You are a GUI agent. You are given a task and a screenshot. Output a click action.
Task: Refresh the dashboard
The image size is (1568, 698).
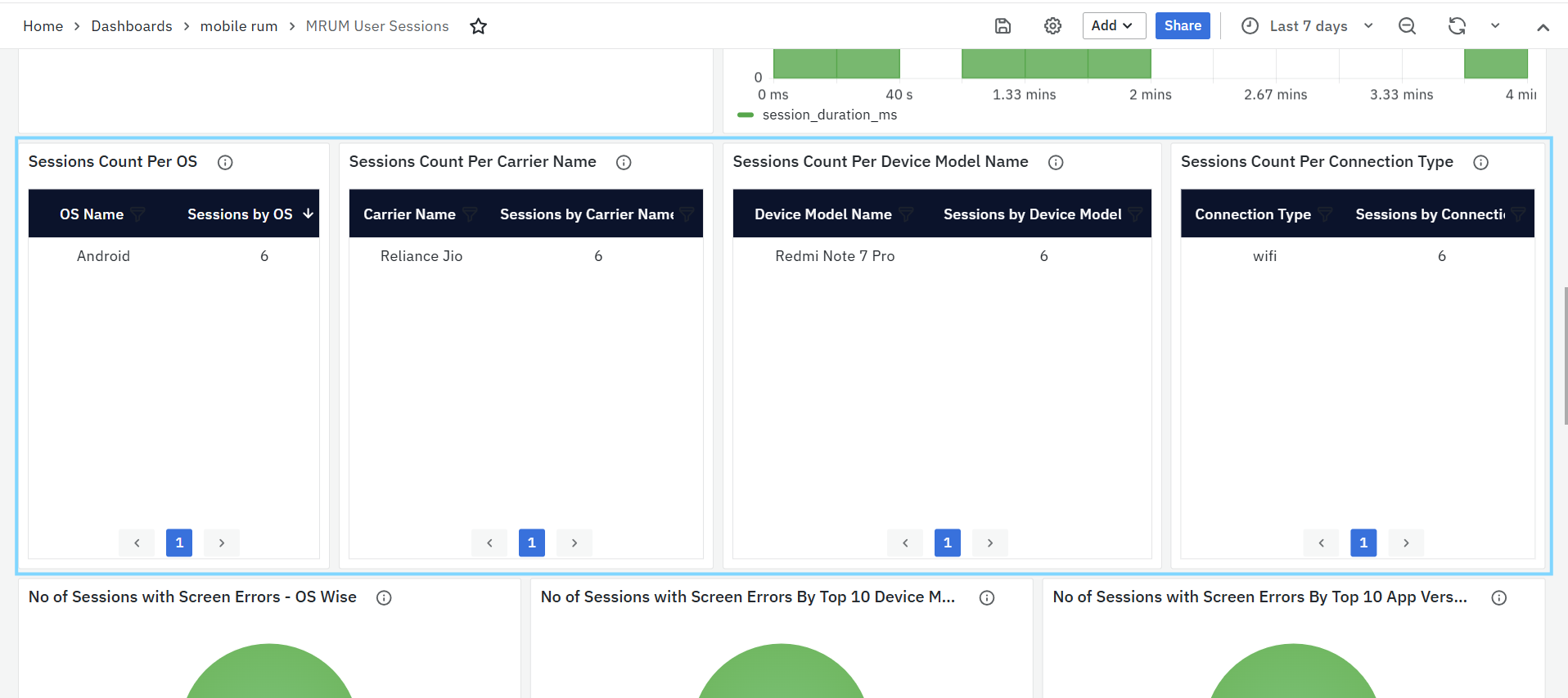(1457, 26)
